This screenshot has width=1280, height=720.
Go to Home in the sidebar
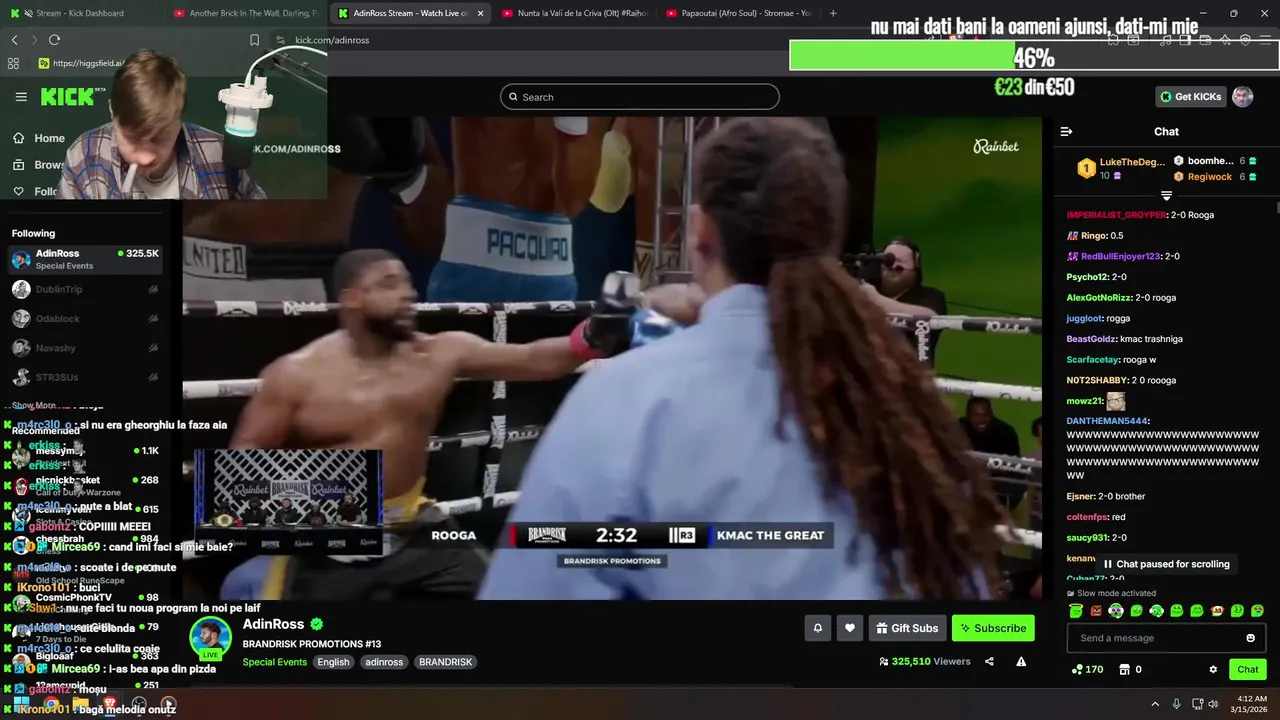pyautogui.click(x=38, y=138)
